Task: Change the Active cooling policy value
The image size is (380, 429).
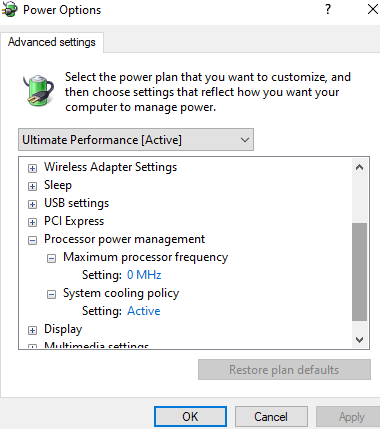Action: click(144, 311)
